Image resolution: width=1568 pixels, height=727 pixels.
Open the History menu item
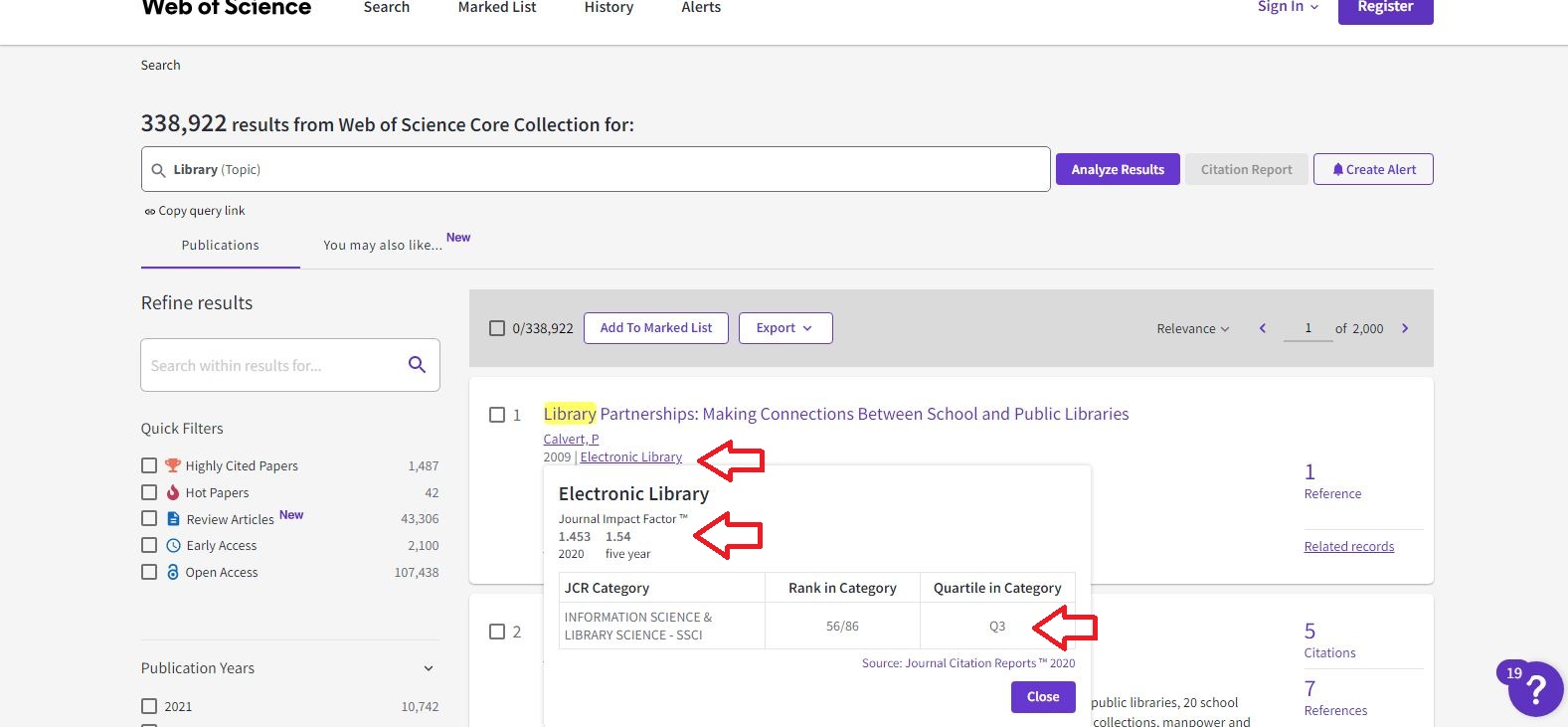coord(609,7)
